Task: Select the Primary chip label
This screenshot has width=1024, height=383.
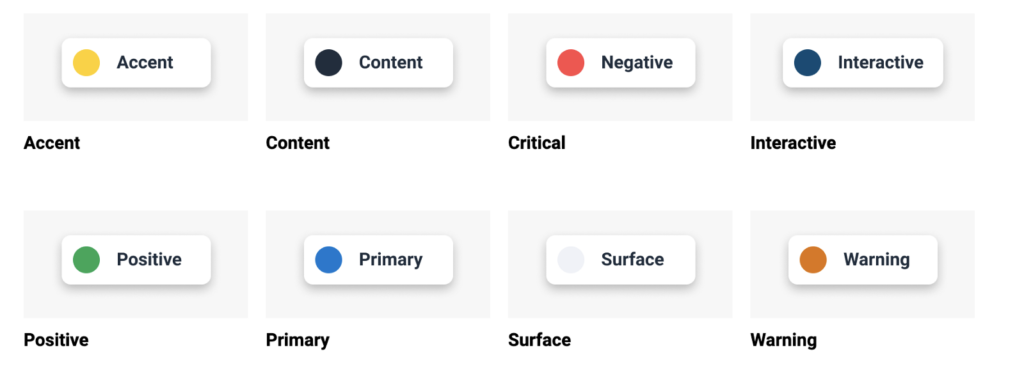Action: point(391,259)
